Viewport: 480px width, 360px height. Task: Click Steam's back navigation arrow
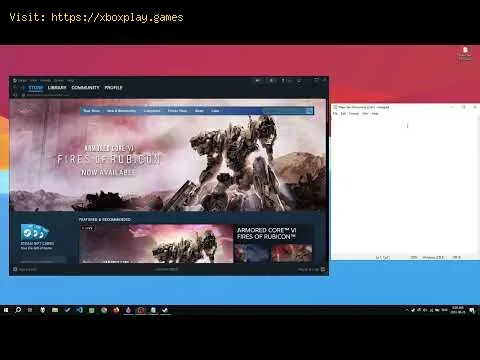(15, 88)
